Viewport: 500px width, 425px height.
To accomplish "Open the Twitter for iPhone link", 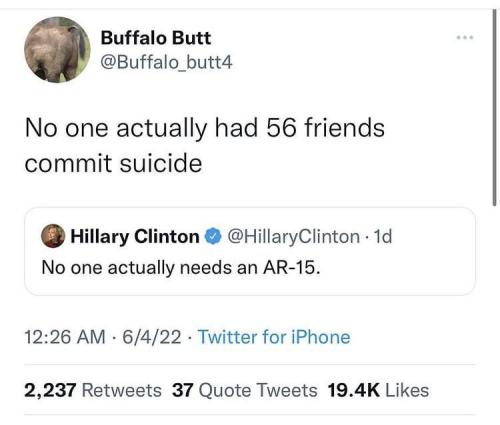I will [274, 337].
